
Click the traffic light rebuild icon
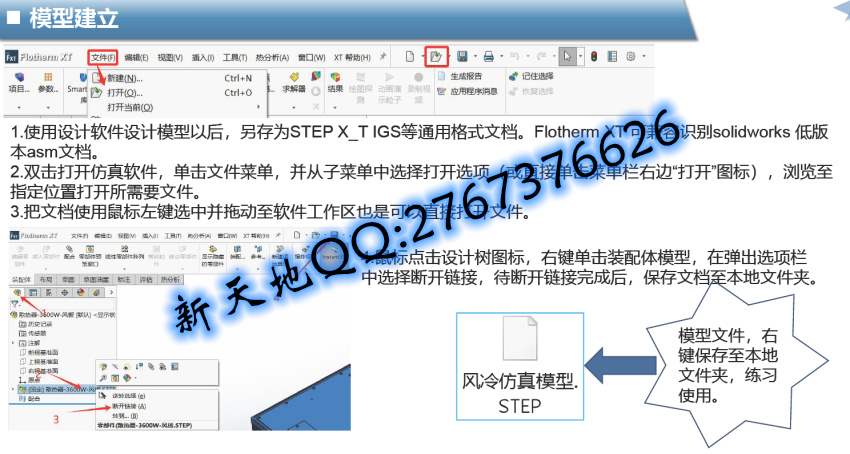[593, 57]
